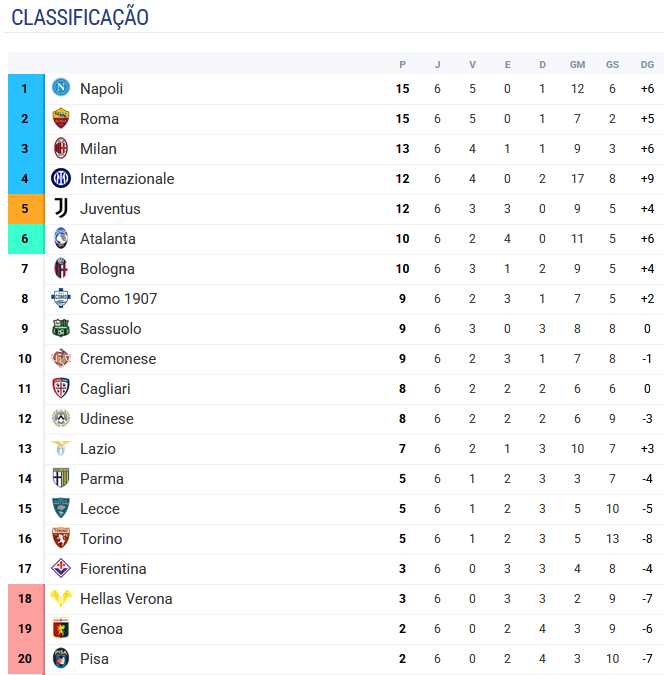The image size is (664, 675).
Task: Open the Como 1907 team link
Action: [x=118, y=299]
